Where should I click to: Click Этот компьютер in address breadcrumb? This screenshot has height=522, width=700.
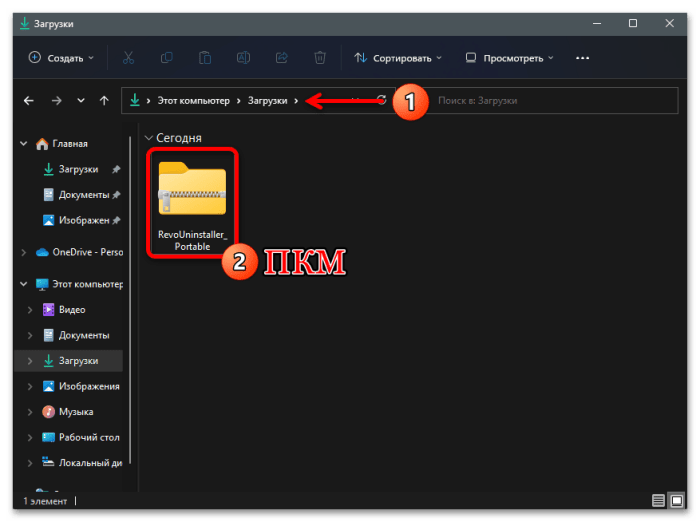coord(193,101)
